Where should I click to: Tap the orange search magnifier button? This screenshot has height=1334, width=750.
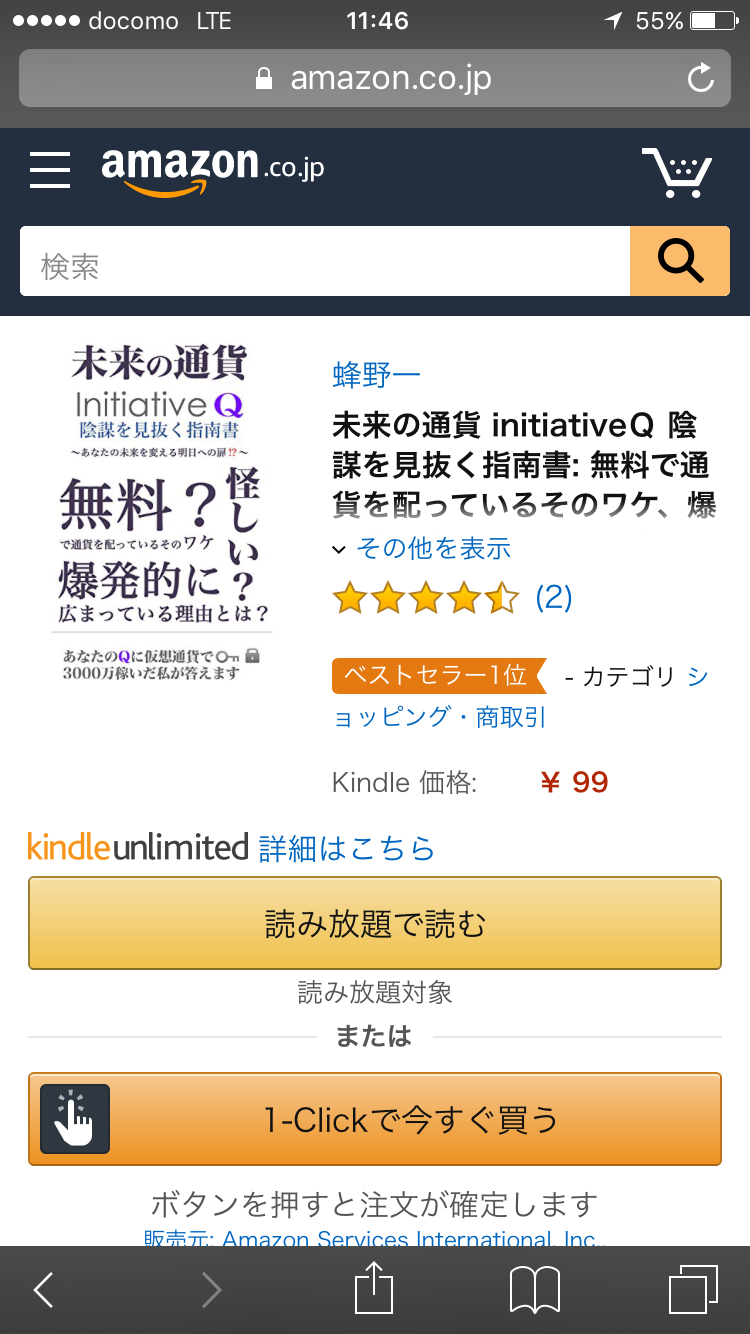[x=680, y=261]
